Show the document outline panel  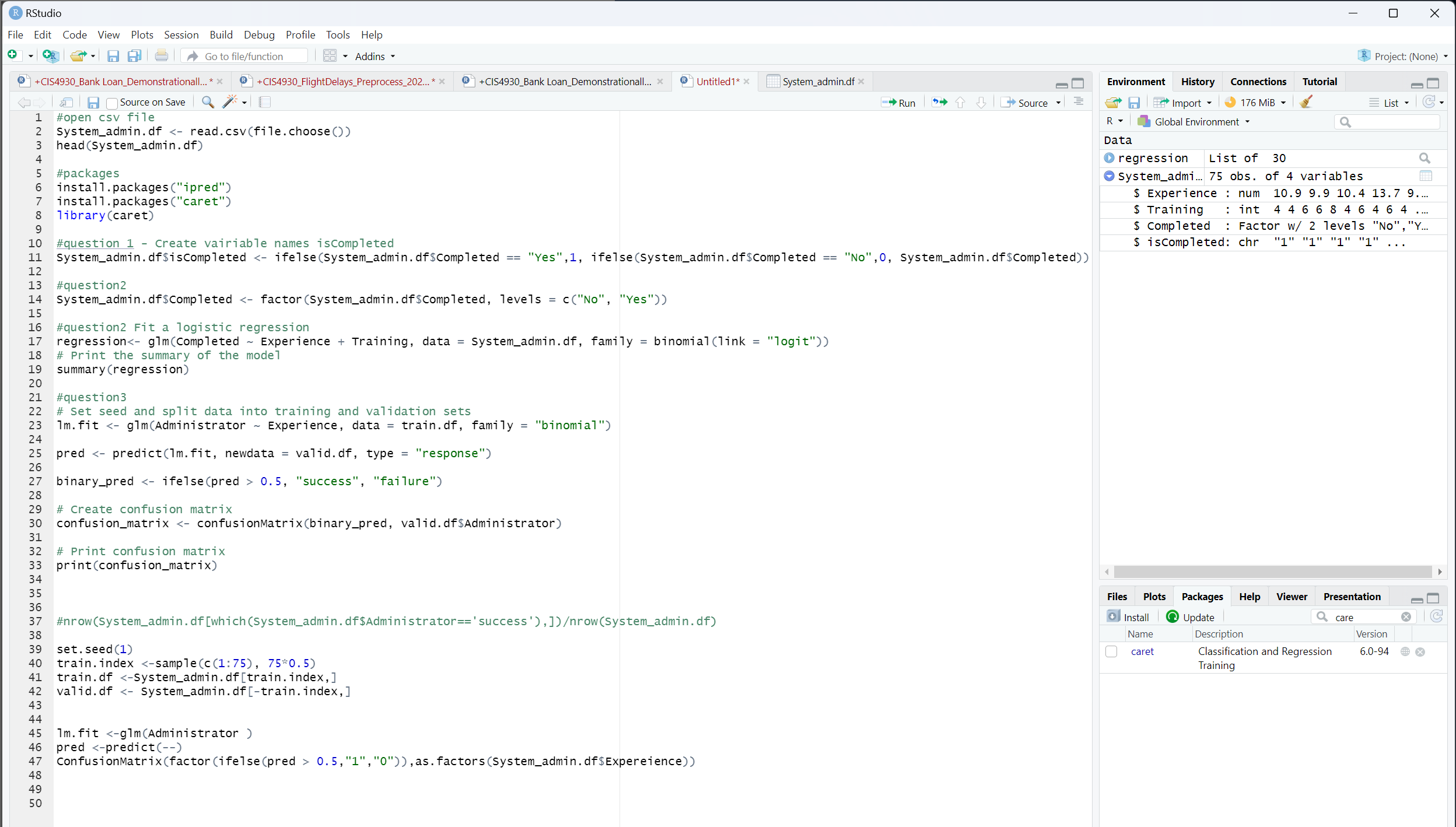click(1078, 101)
